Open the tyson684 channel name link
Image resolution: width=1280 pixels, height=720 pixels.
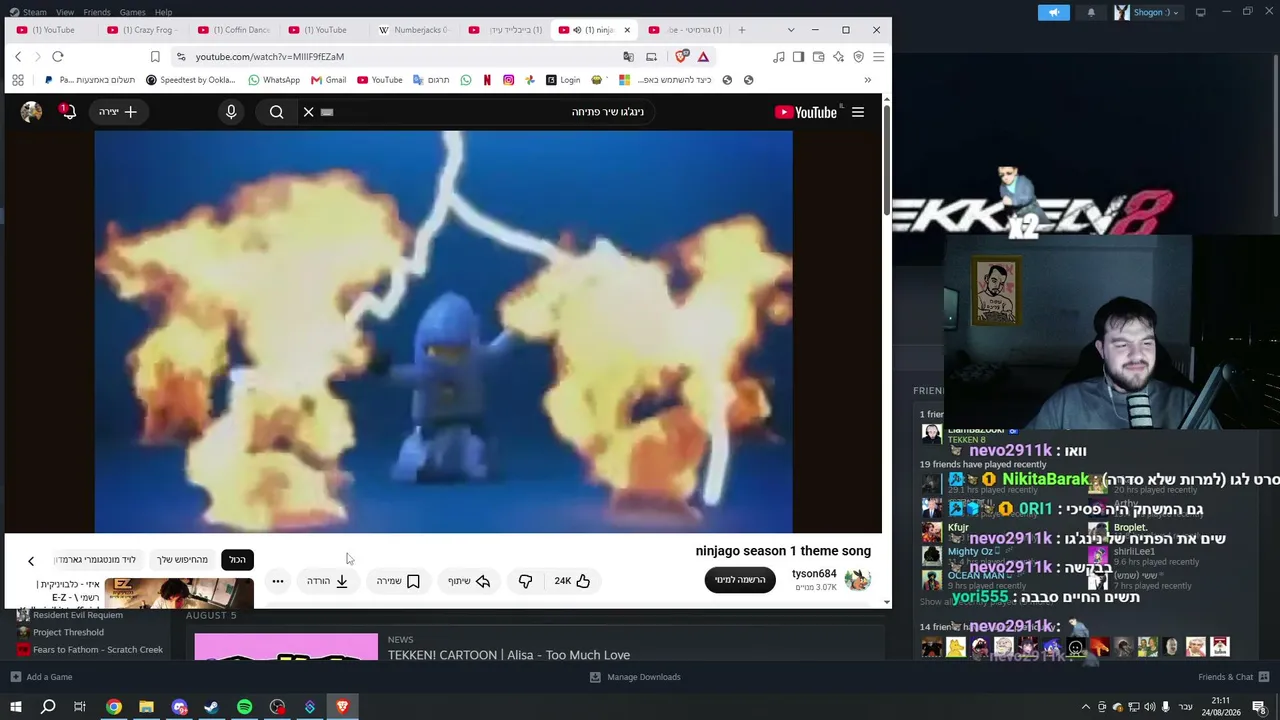(814, 574)
